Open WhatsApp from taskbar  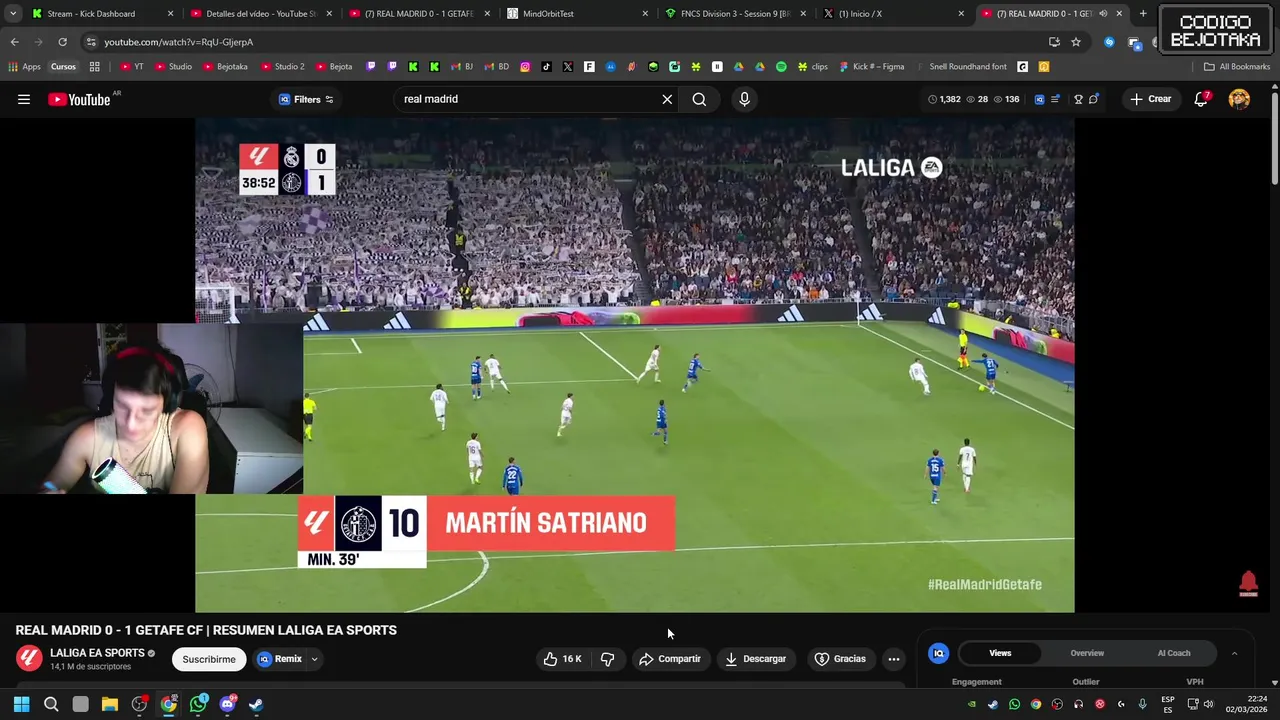(198, 704)
